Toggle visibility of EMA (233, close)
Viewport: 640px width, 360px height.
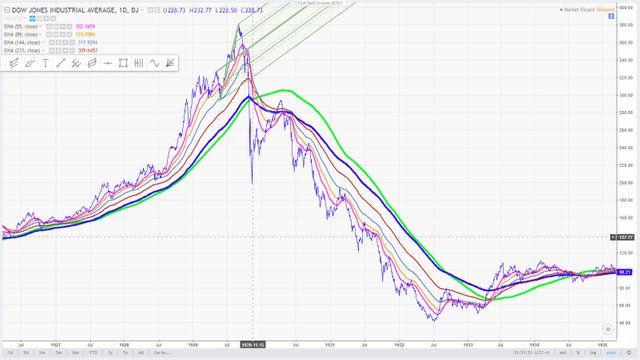coord(51,51)
